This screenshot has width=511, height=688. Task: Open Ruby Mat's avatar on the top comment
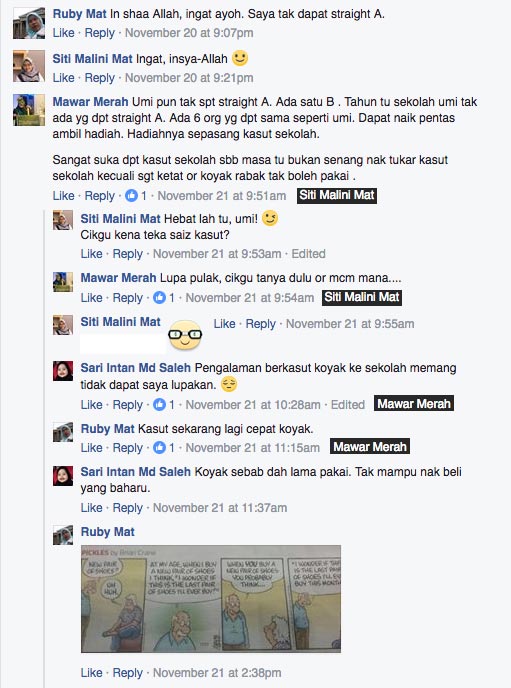(29, 23)
